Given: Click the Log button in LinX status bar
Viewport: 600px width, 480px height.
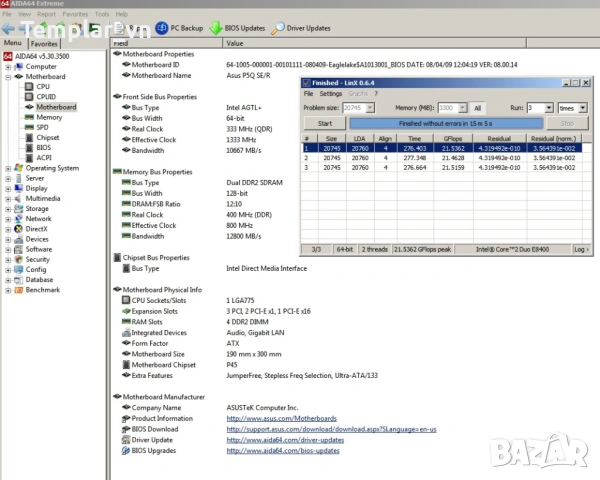Looking at the screenshot, I should pyautogui.click(x=581, y=250).
